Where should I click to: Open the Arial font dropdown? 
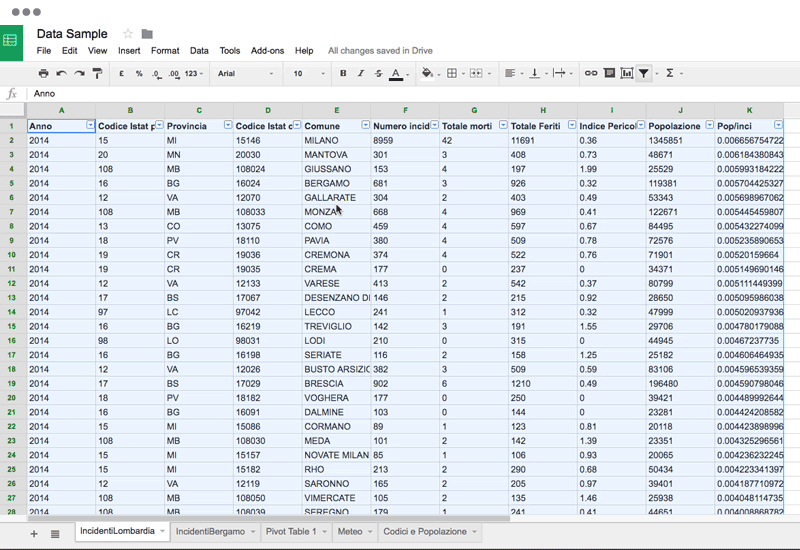(245, 73)
